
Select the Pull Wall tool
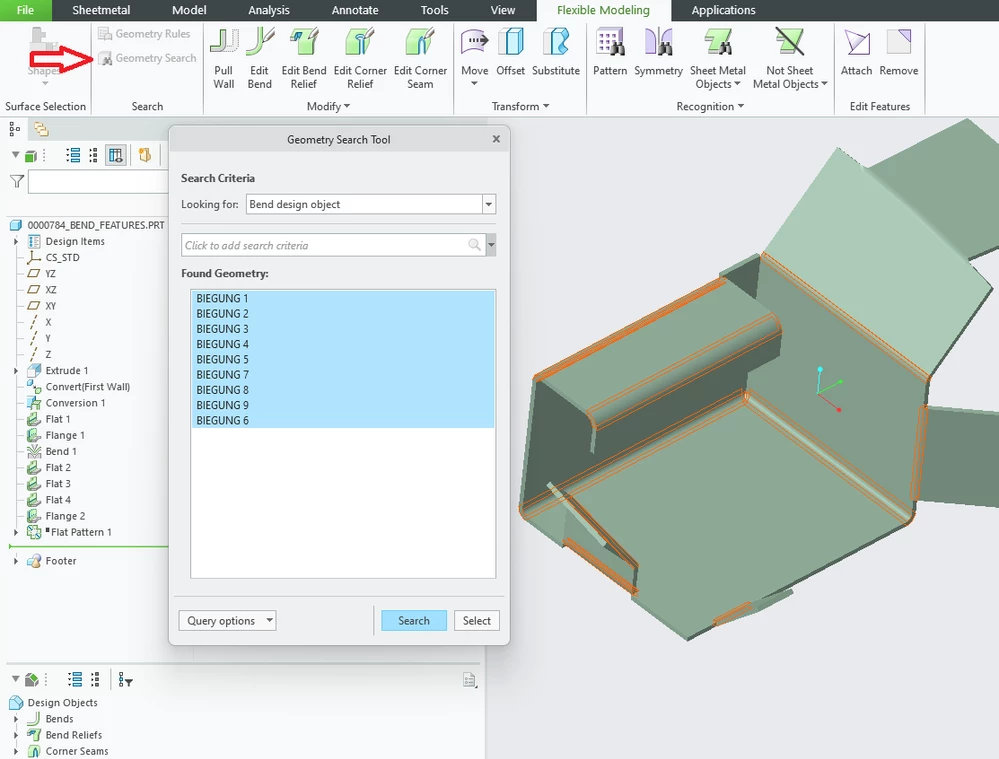[223, 57]
